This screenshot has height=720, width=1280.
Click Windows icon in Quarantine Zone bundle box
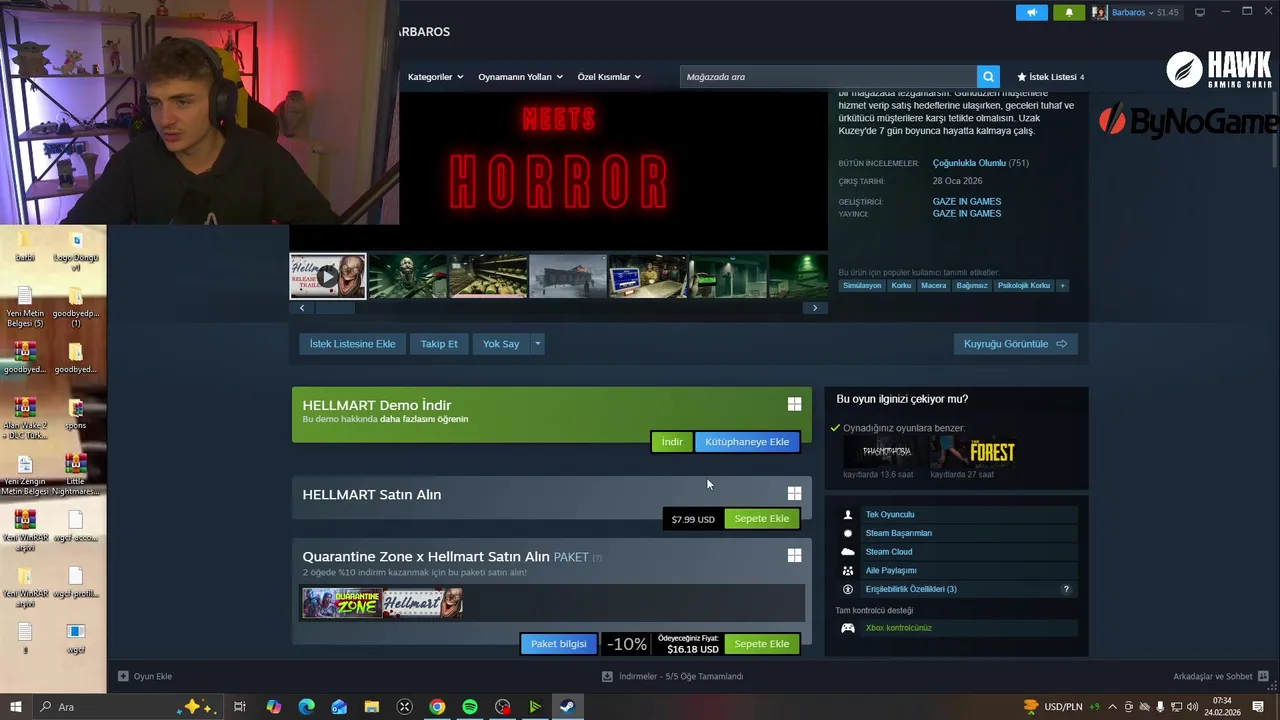click(x=794, y=555)
